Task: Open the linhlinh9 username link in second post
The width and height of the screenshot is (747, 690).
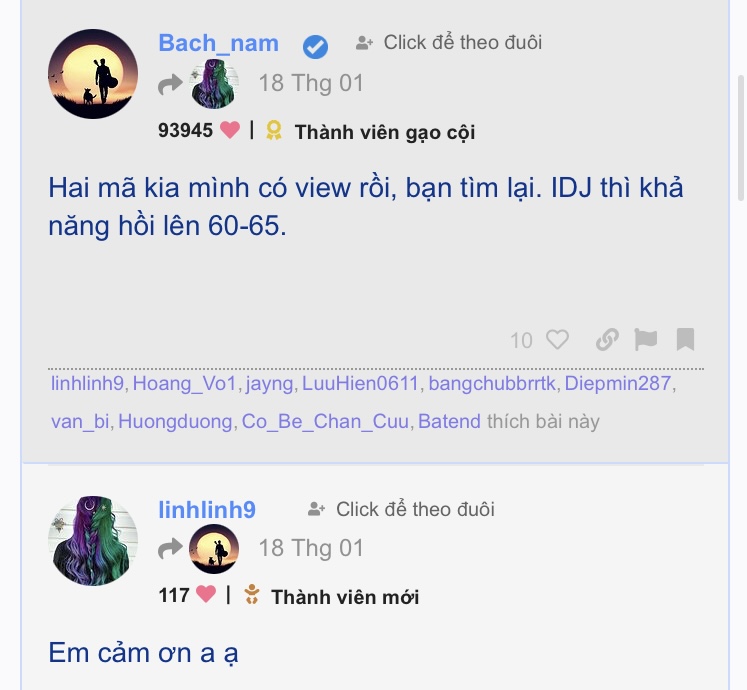Action: click(x=207, y=510)
